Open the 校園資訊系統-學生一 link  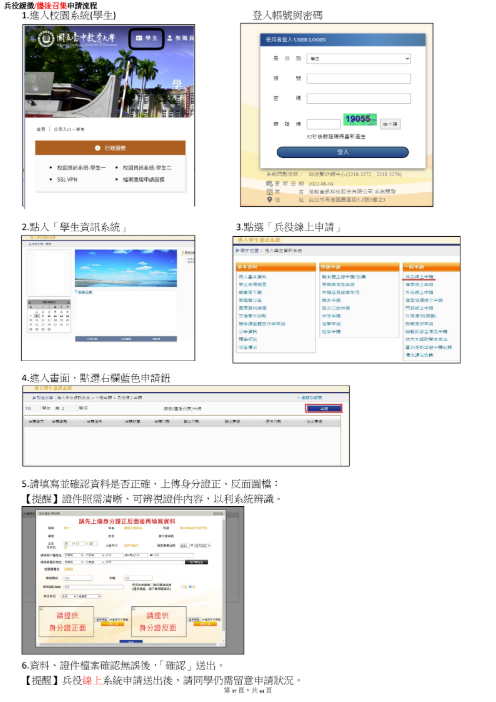click(81, 168)
